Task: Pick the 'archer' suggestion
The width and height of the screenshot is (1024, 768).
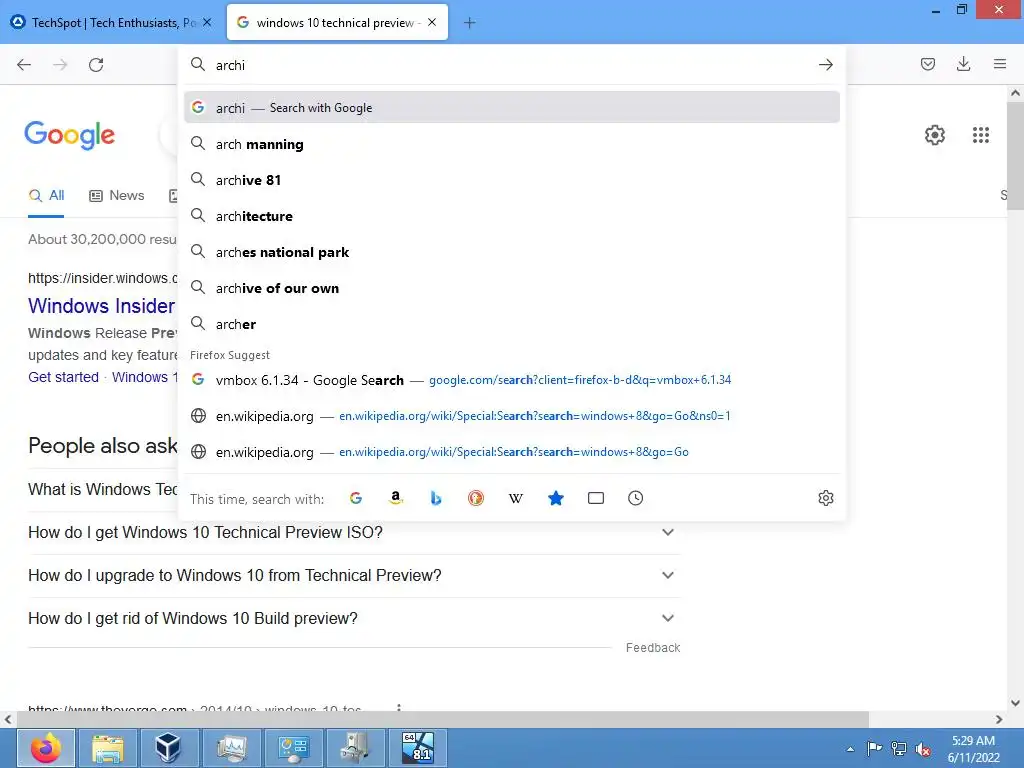Action: tap(512, 324)
